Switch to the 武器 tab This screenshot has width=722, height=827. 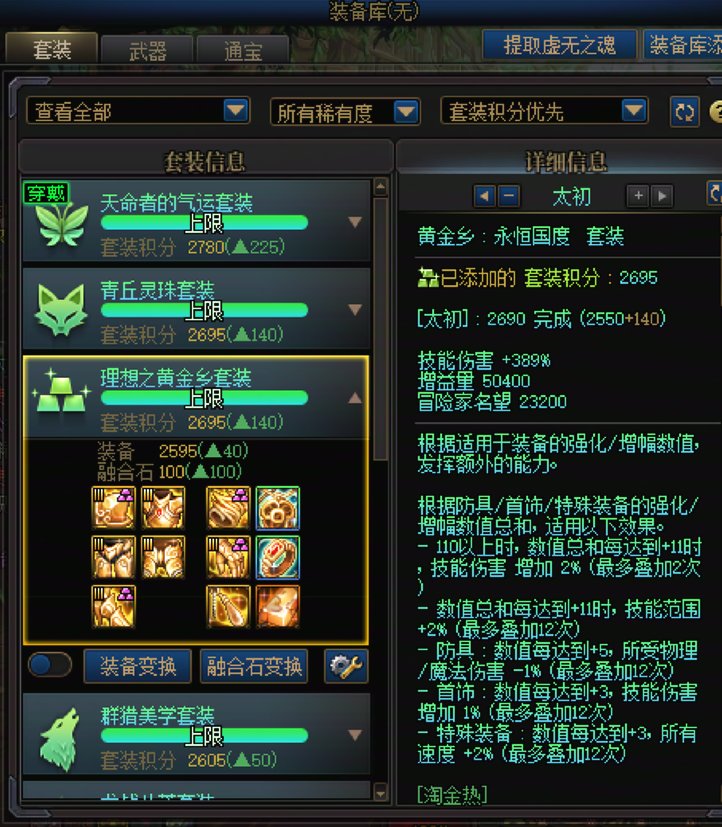pos(147,51)
